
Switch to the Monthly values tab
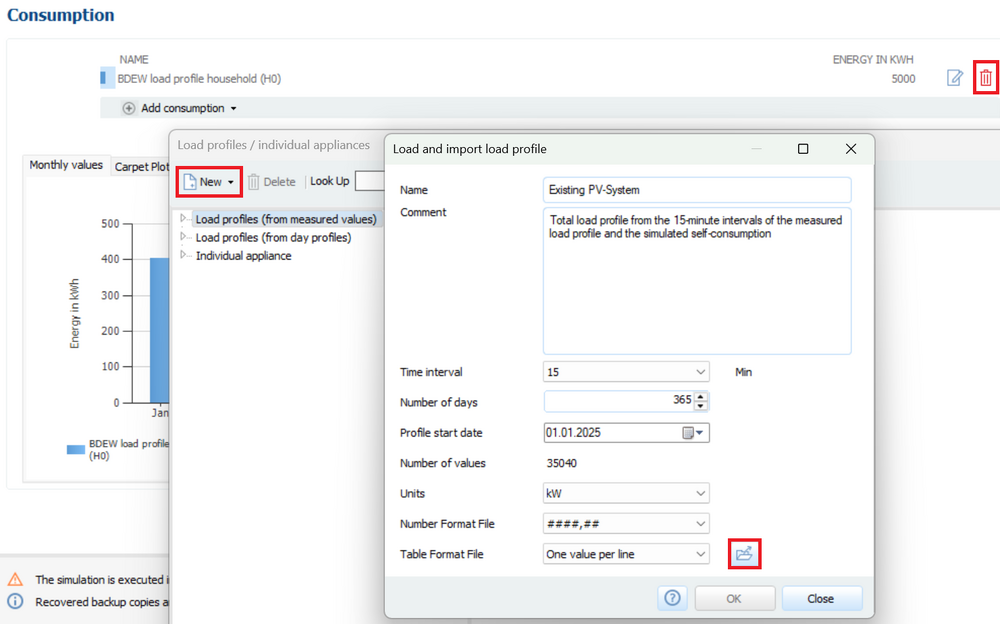pyautogui.click(x=66, y=165)
